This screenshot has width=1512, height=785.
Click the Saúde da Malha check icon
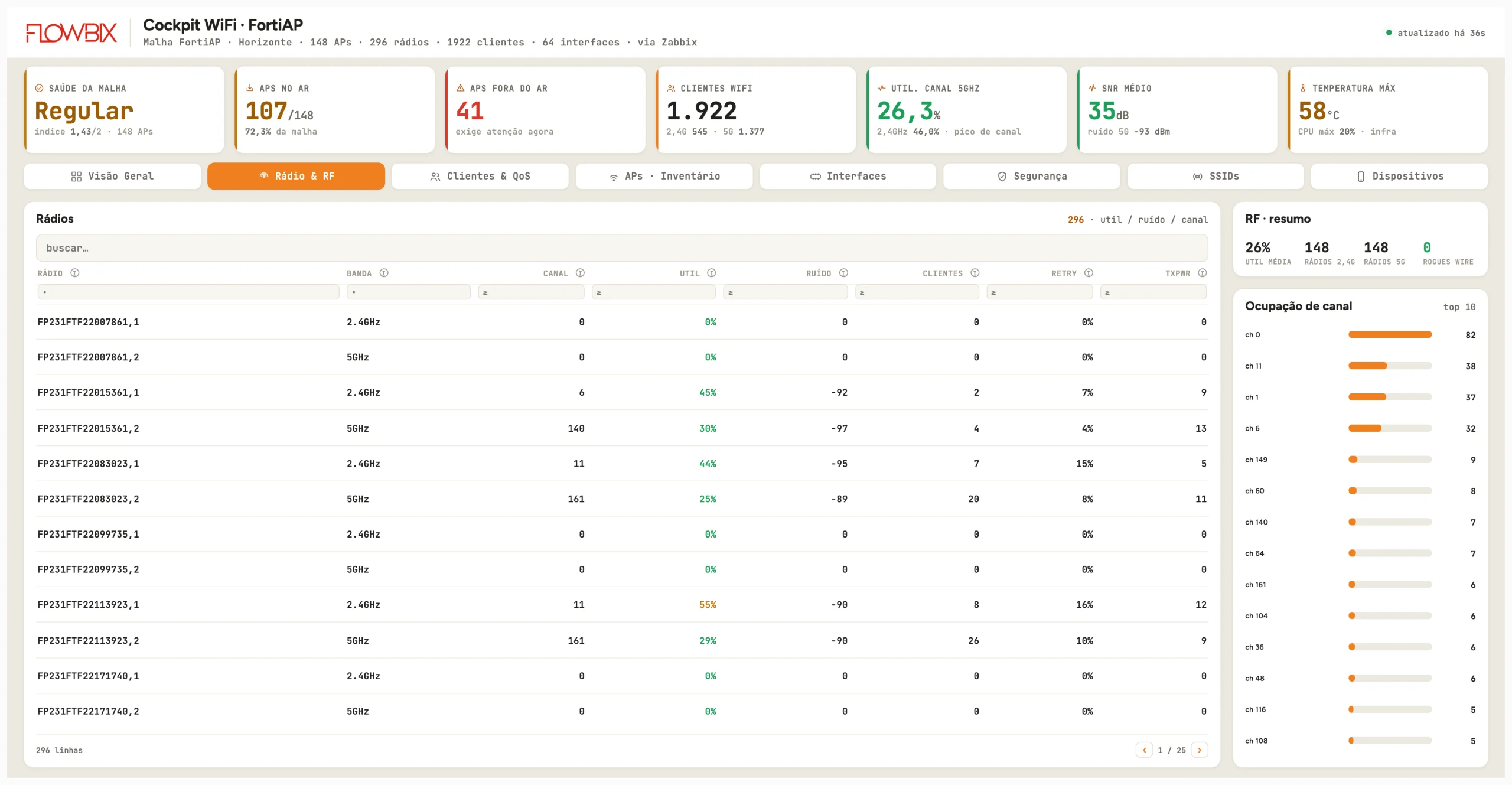coord(39,88)
